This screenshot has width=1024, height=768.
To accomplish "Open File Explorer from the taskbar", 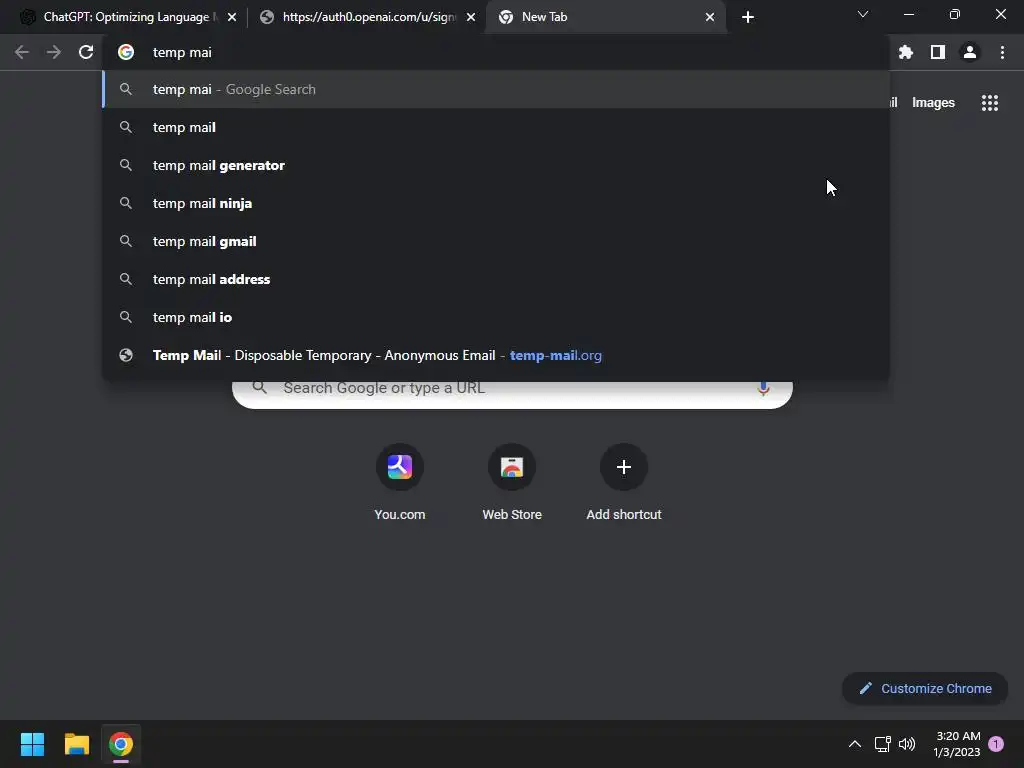I will [x=76, y=744].
